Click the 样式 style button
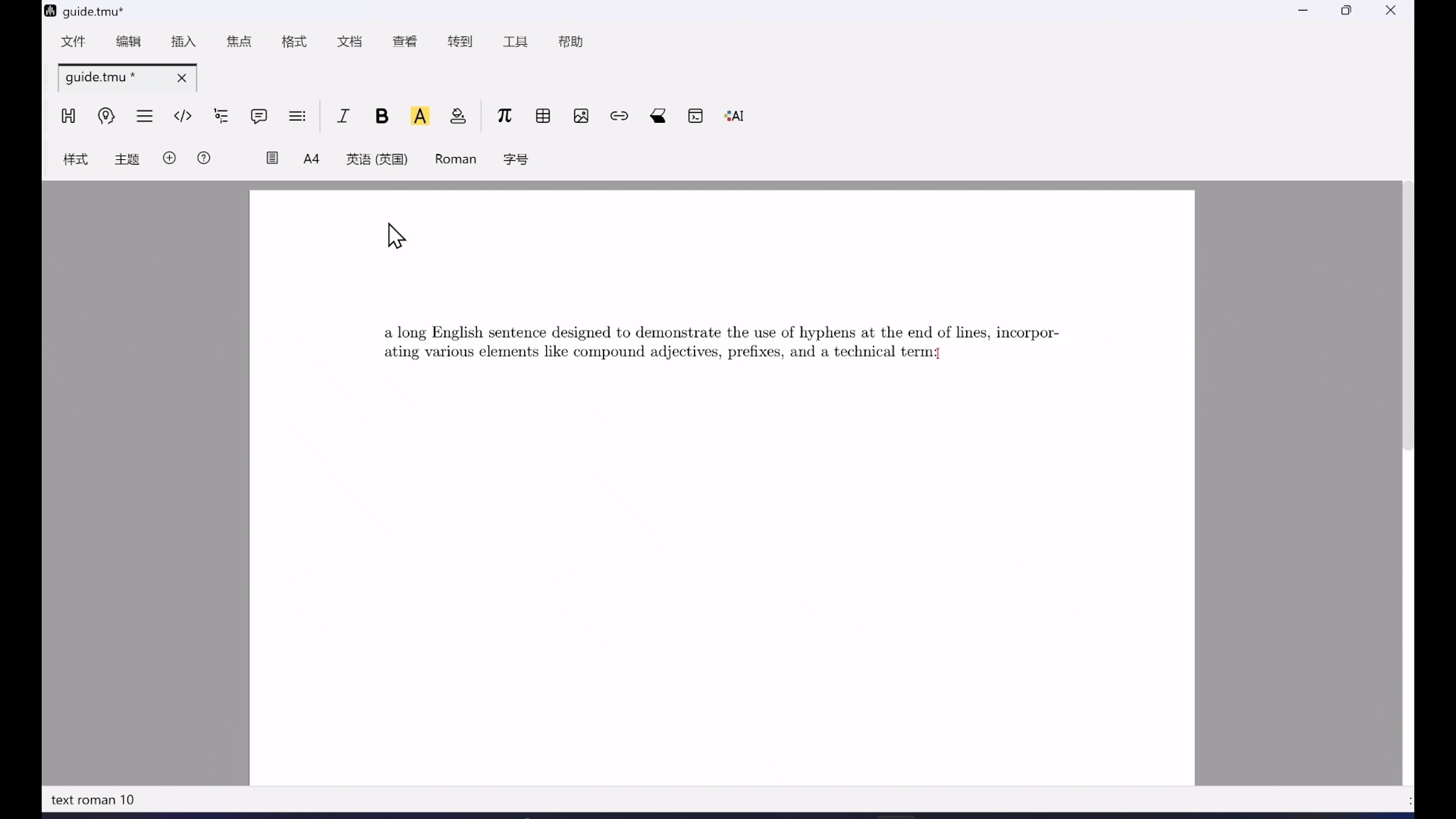The height and width of the screenshot is (819, 1456). point(75,159)
